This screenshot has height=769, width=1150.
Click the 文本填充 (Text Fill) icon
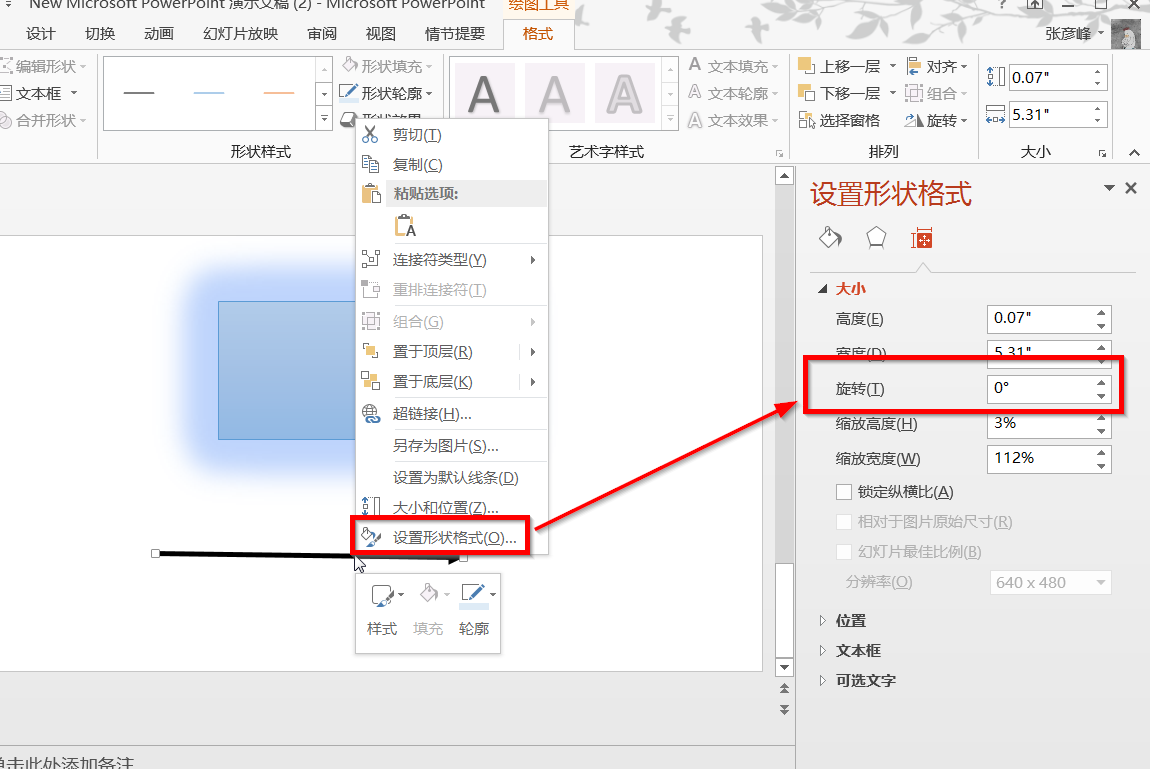(695, 67)
